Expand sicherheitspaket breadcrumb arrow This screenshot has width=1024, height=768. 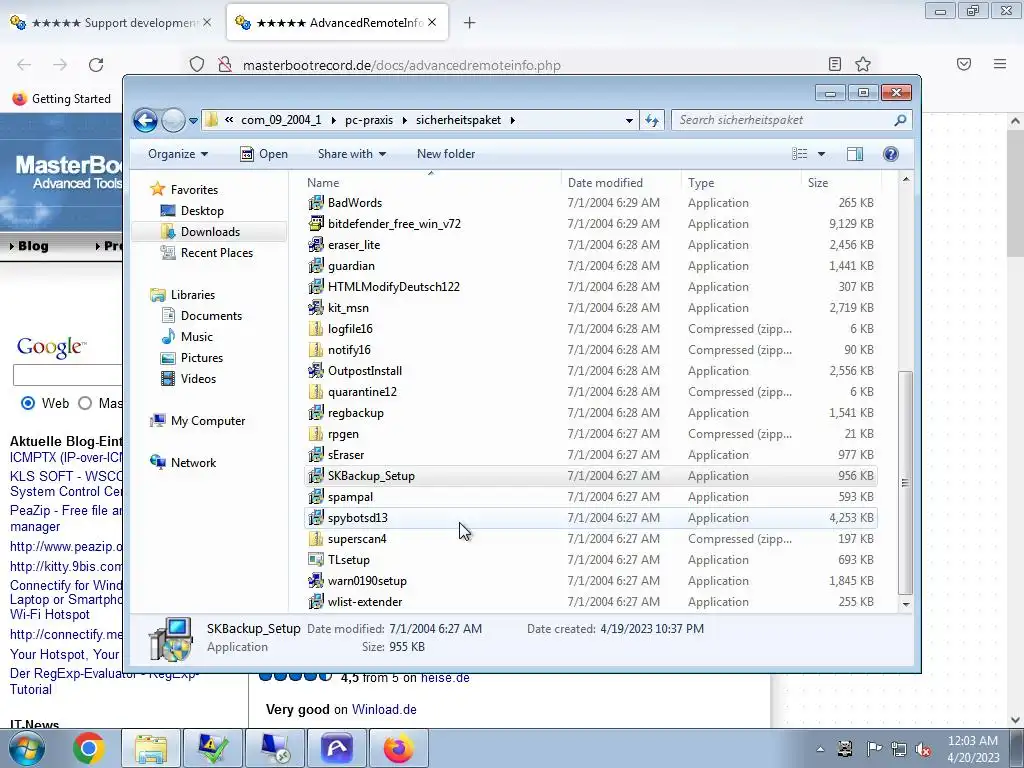tap(513, 120)
